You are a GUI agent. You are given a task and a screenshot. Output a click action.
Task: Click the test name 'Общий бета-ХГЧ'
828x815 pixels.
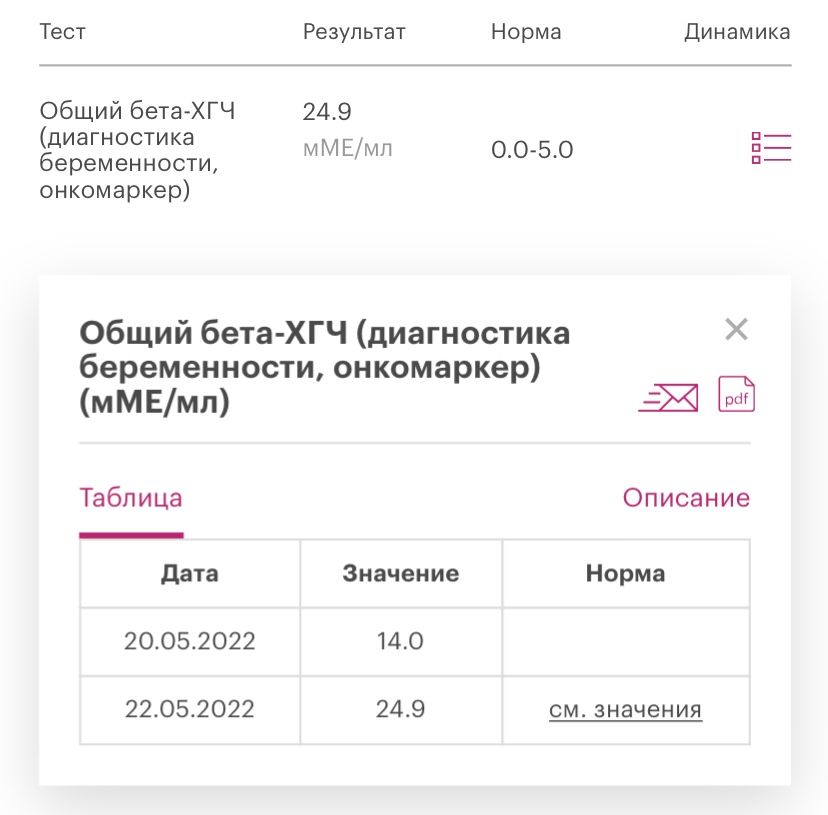click(137, 110)
